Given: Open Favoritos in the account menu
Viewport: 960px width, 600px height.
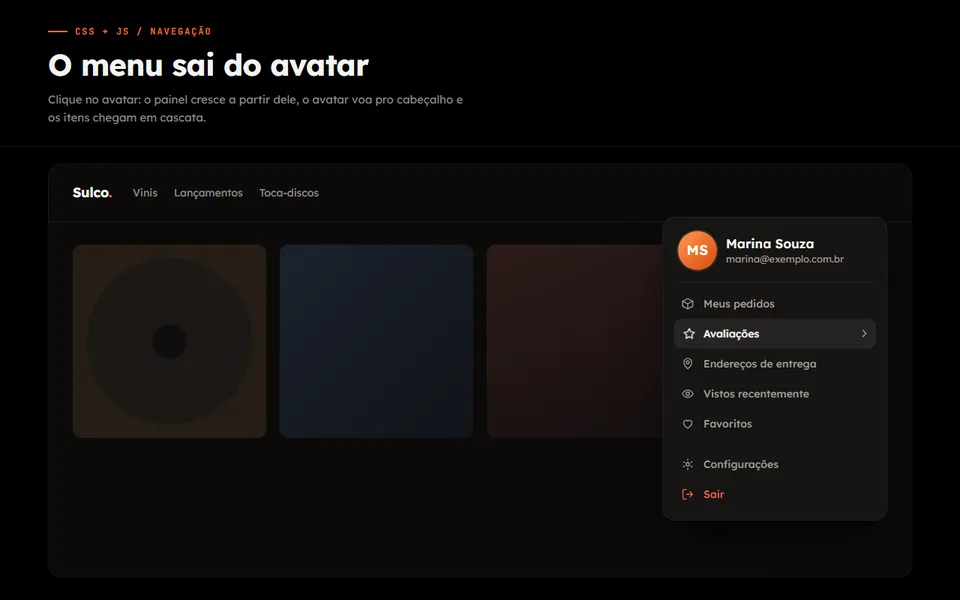Looking at the screenshot, I should pos(774,424).
